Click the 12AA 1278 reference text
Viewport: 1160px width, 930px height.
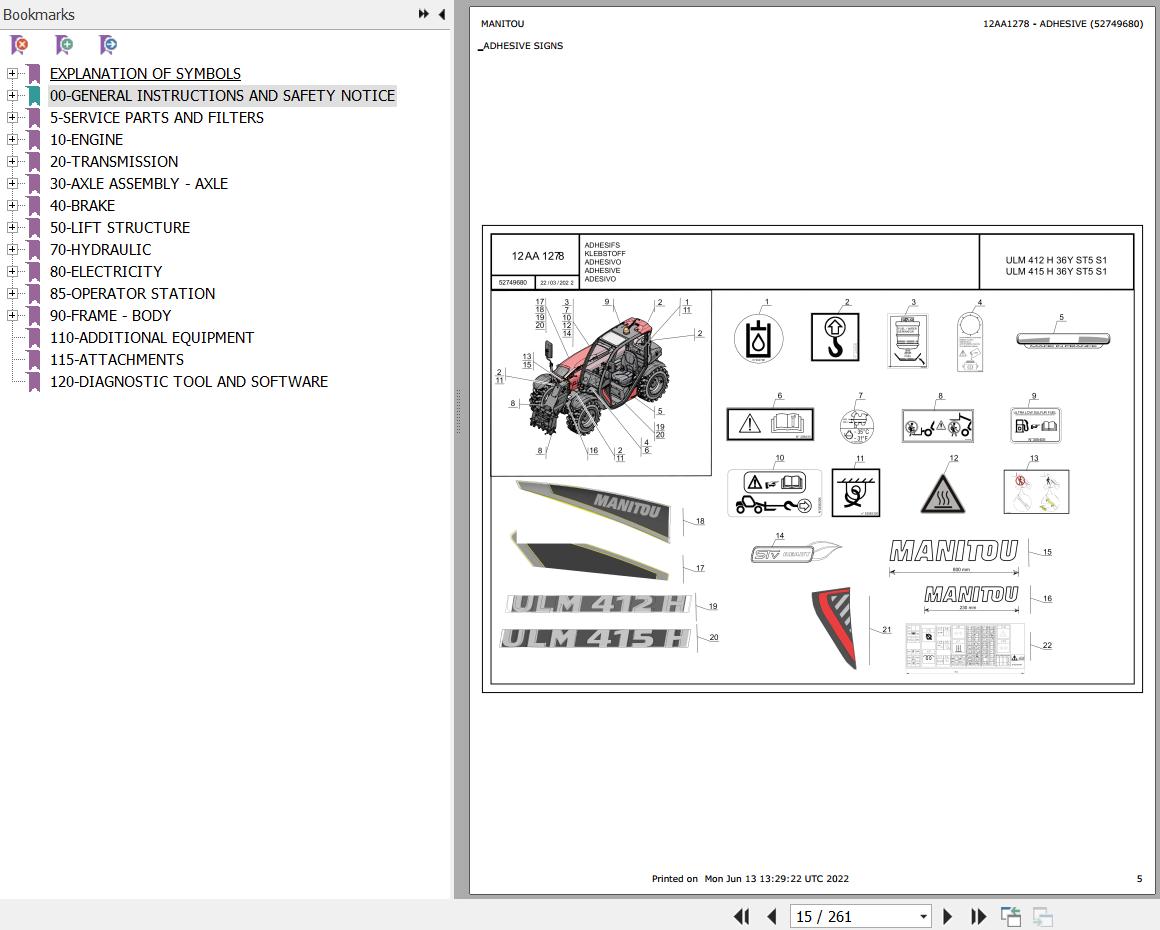click(x=538, y=256)
